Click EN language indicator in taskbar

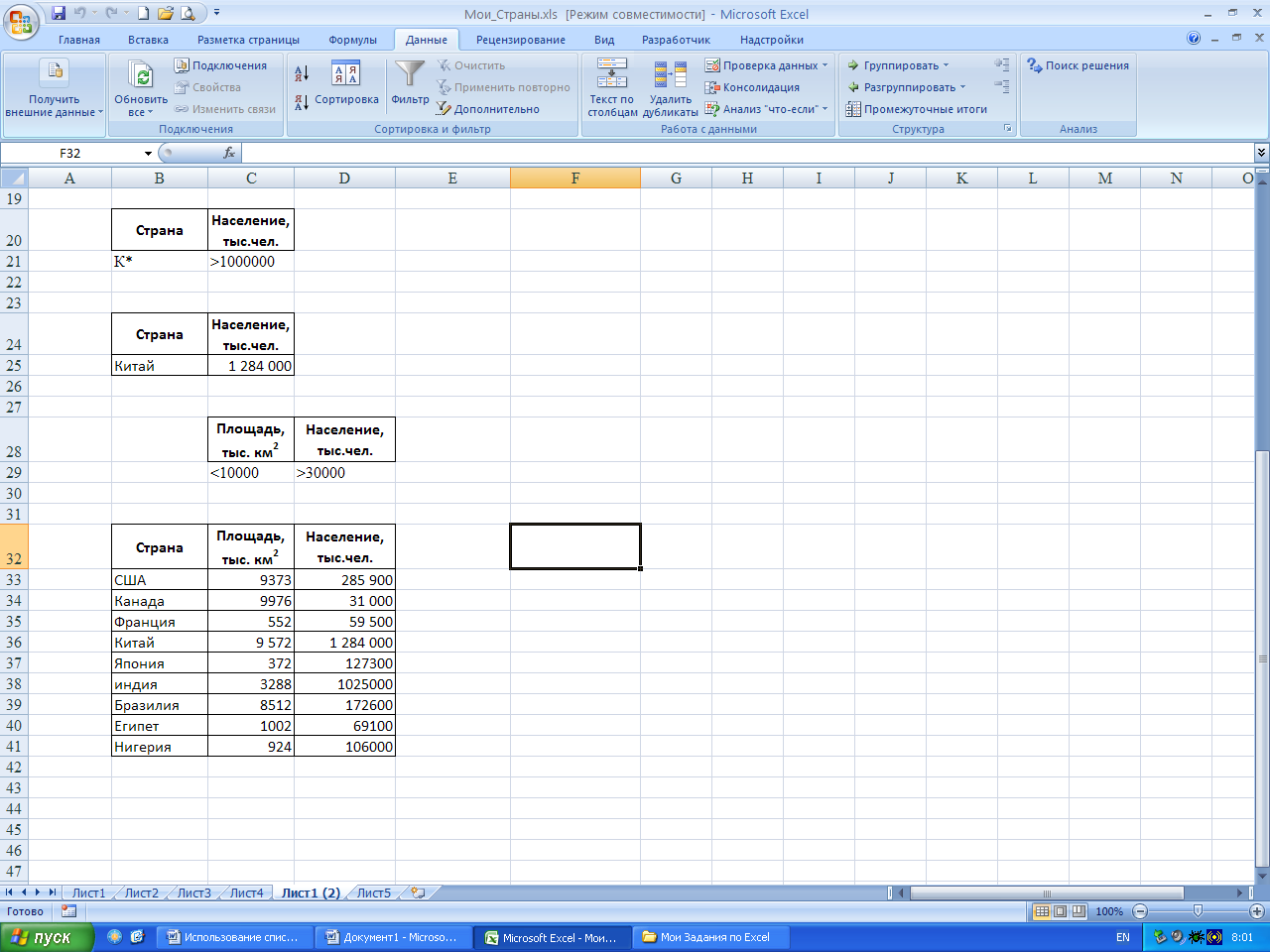[1123, 937]
